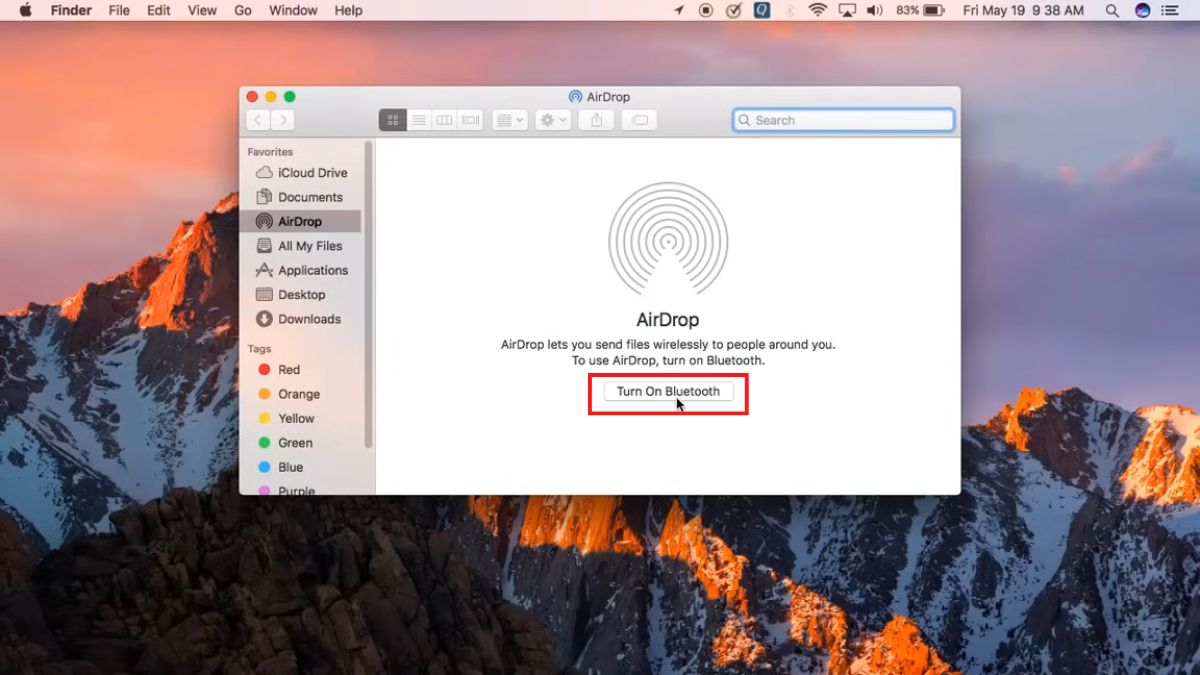
Task: Select AirDrop in sidebar
Action: point(301,221)
